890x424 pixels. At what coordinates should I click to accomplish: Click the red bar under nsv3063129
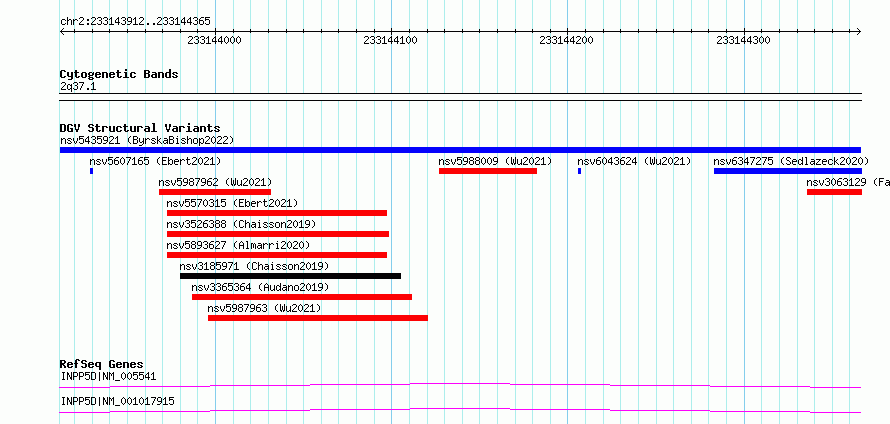834,192
